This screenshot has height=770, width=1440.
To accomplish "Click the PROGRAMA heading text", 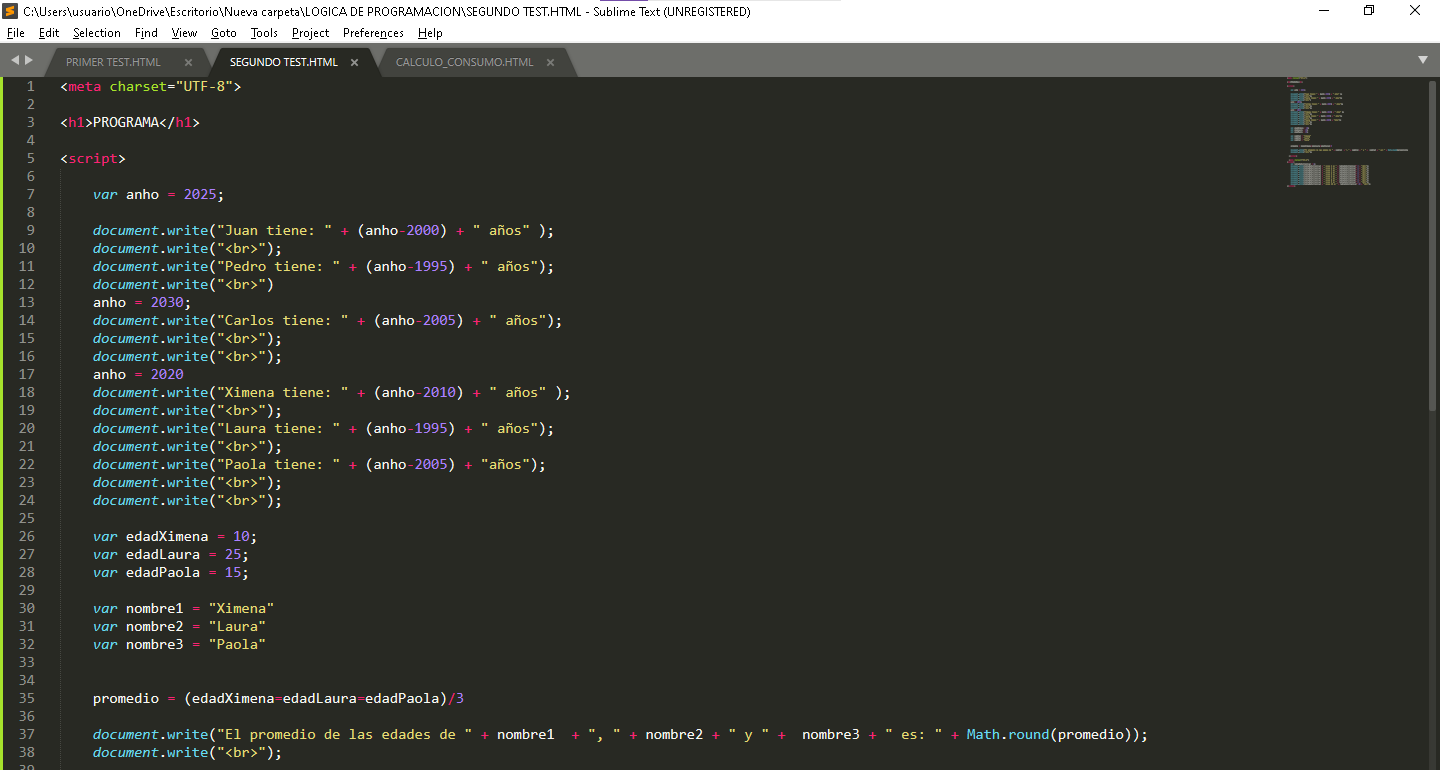I will [126, 122].
